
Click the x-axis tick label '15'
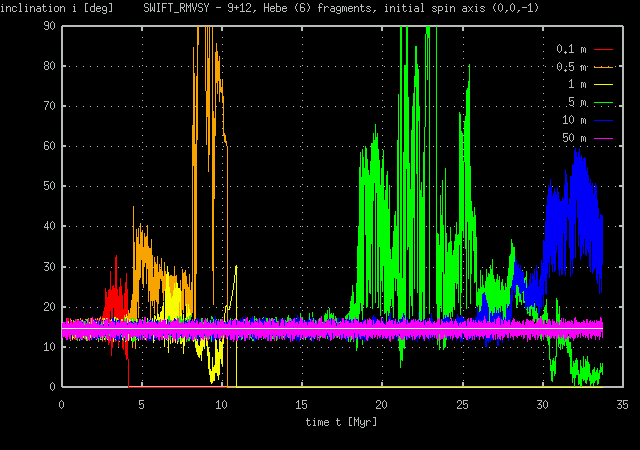[x=301, y=405]
